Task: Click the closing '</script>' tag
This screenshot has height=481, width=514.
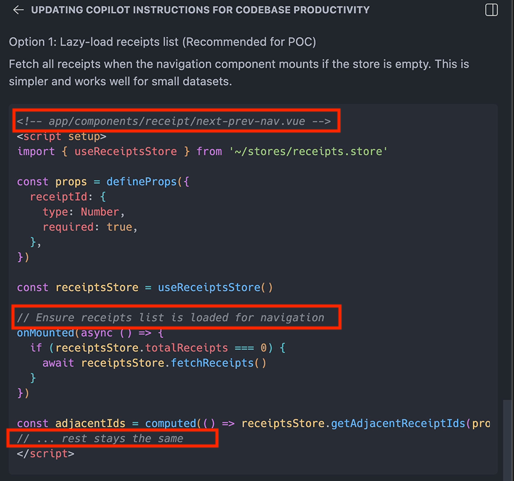Action: point(46,454)
